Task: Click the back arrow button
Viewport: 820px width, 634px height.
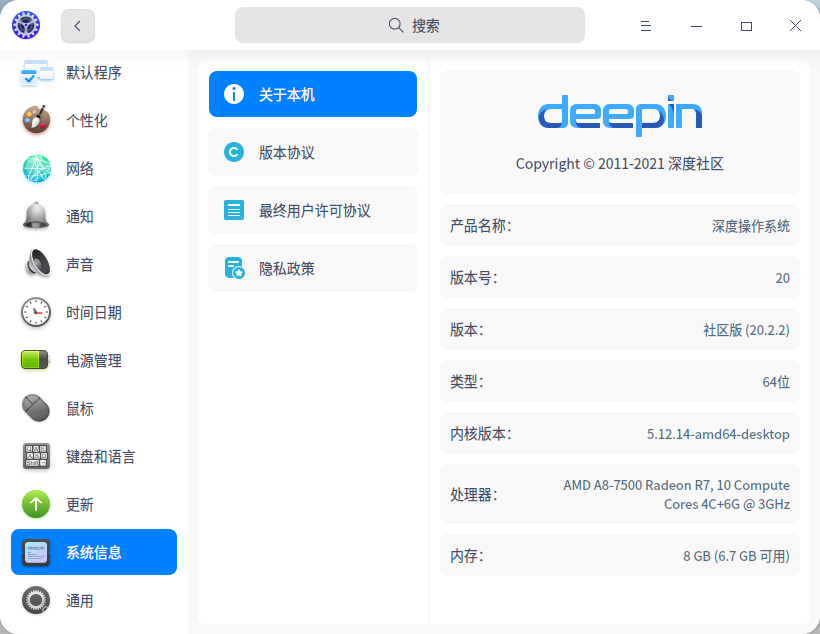Action: (x=78, y=26)
